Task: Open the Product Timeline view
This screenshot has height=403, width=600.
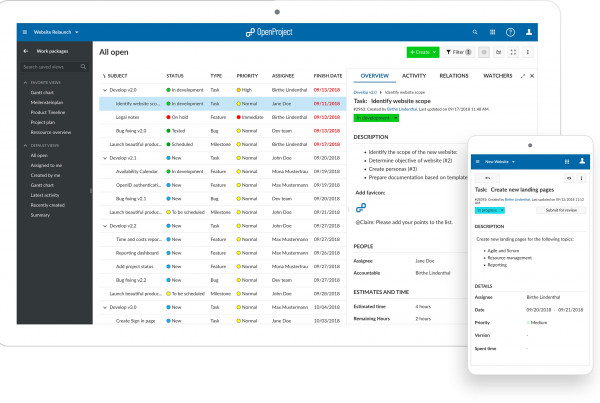Action: [48, 113]
